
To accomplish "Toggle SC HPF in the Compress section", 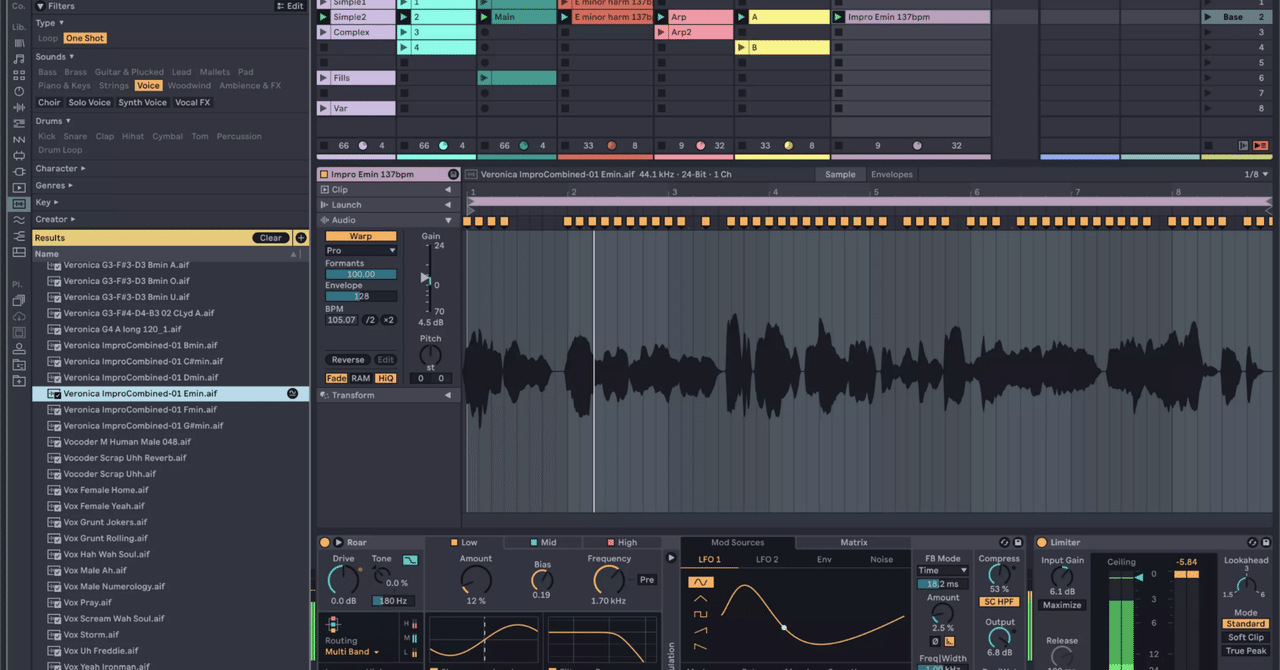I will pyautogui.click(x=999, y=601).
